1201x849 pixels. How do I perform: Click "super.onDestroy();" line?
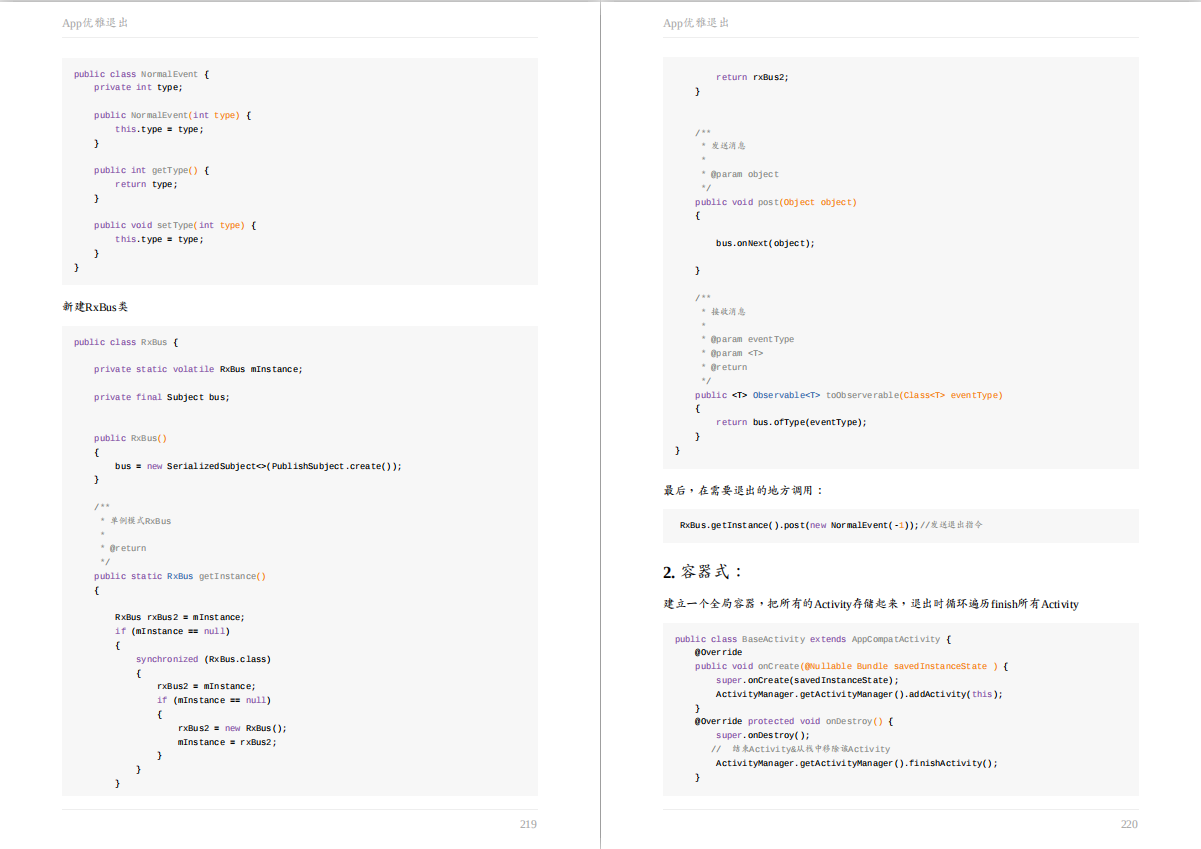point(763,735)
